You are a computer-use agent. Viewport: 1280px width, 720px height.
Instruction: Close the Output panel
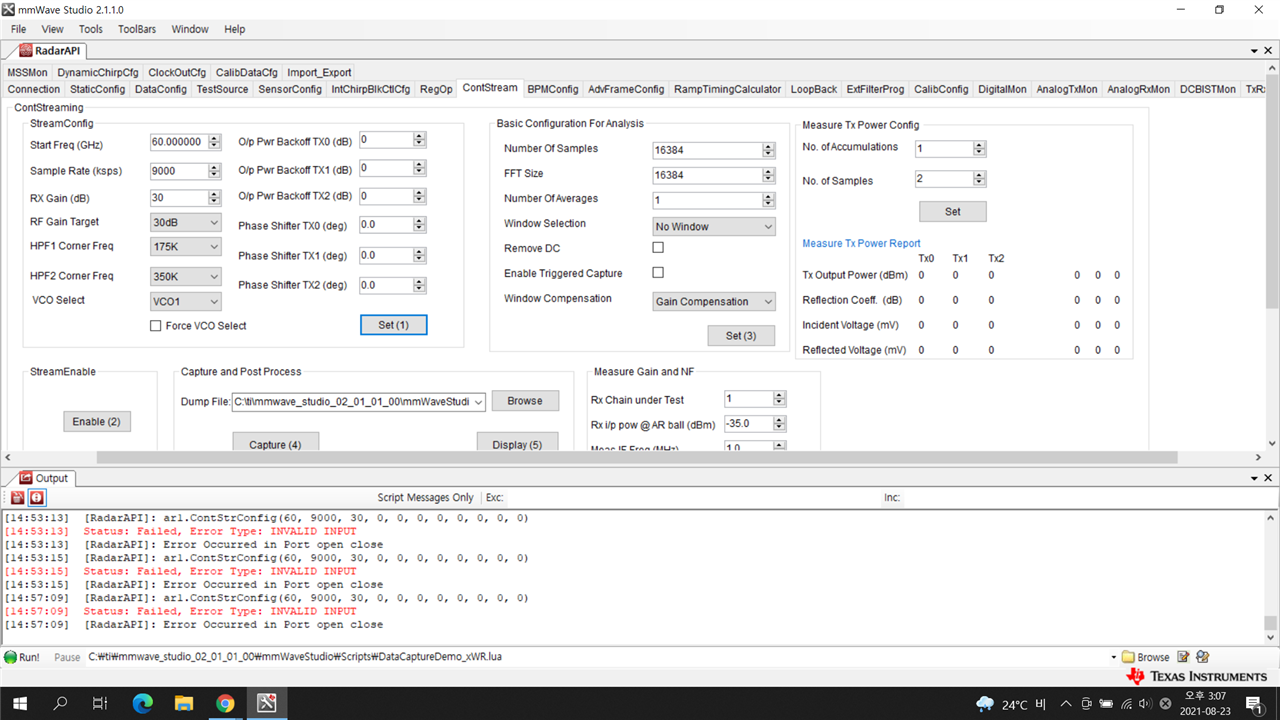pyautogui.click(x=1270, y=478)
